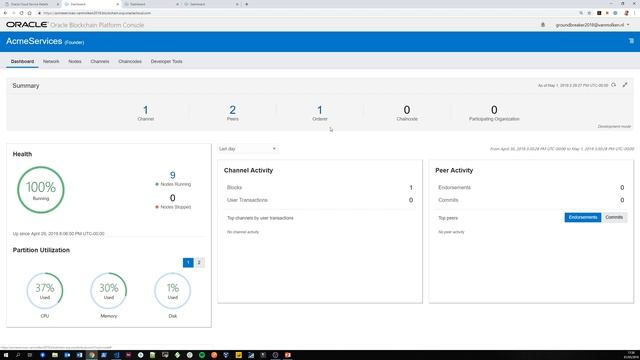The image size is (640, 360).
Task: Click the Endorsements row in Peer Activity
Action: 531,187
